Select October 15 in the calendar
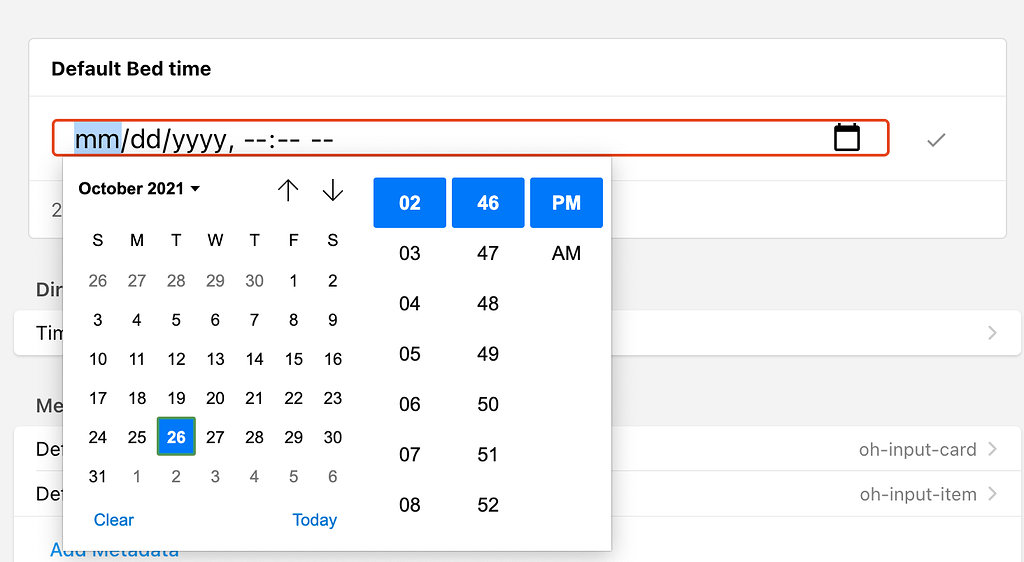This screenshot has height=562, width=1024. (294, 359)
